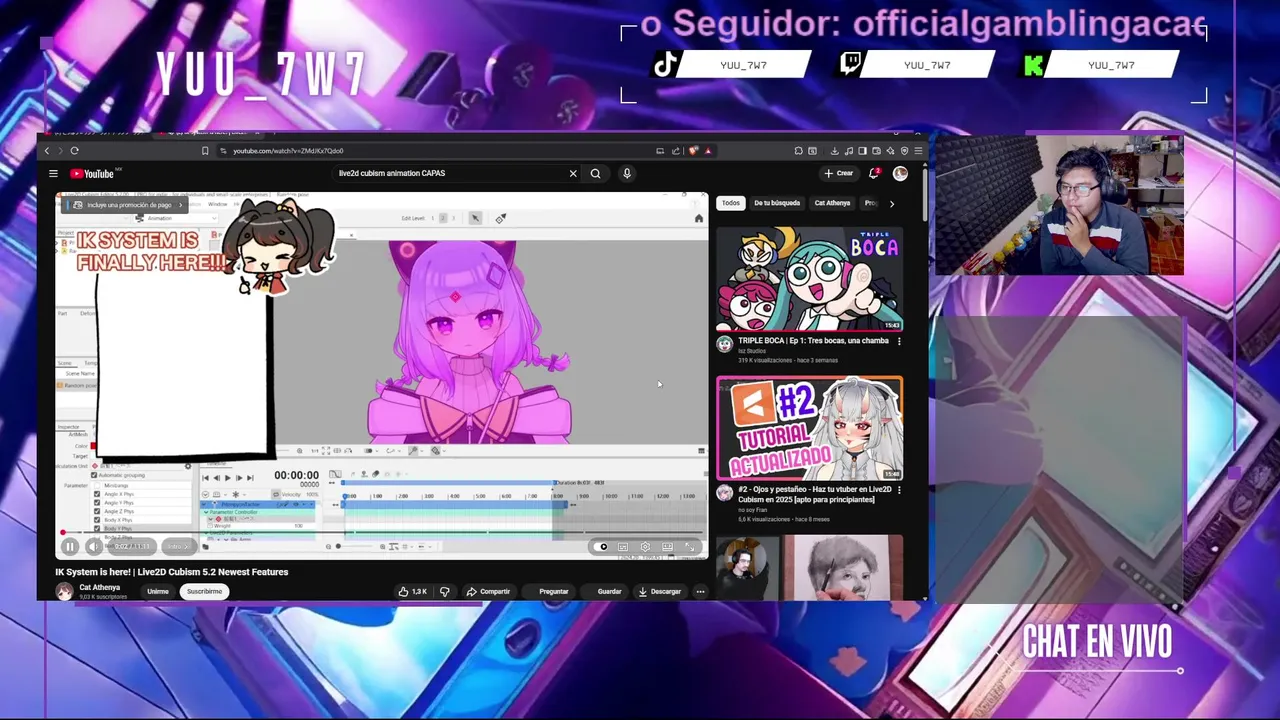This screenshot has height=720, width=1280.
Task: Clear the search query with the X
Action: 573,173
